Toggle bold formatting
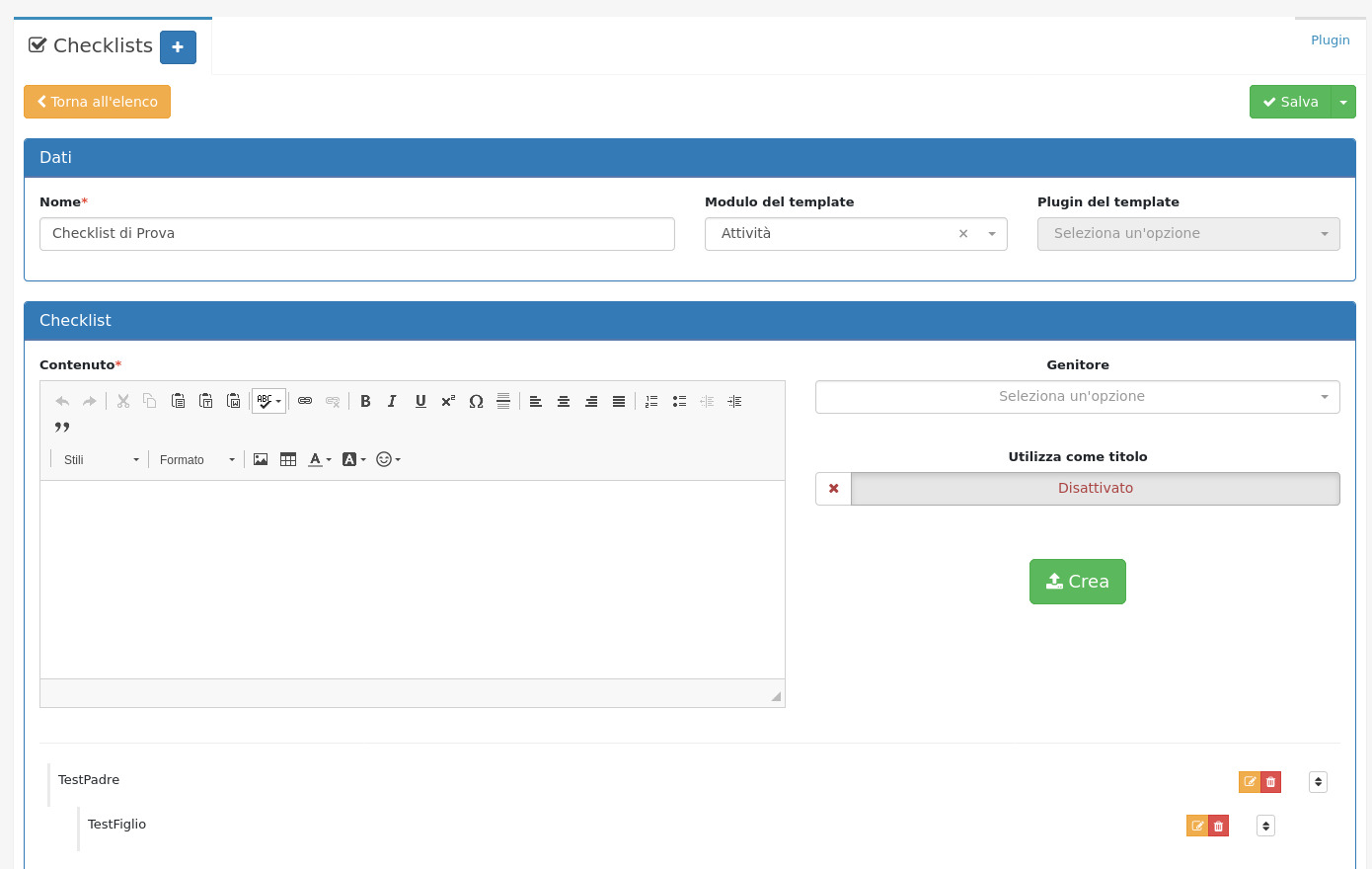1372x869 pixels. point(365,401)
